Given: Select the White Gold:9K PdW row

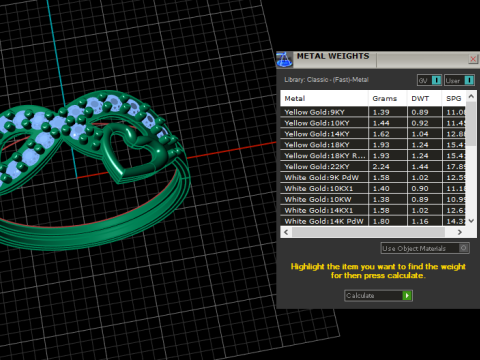Looking at the screenshot, I should 373,178.
